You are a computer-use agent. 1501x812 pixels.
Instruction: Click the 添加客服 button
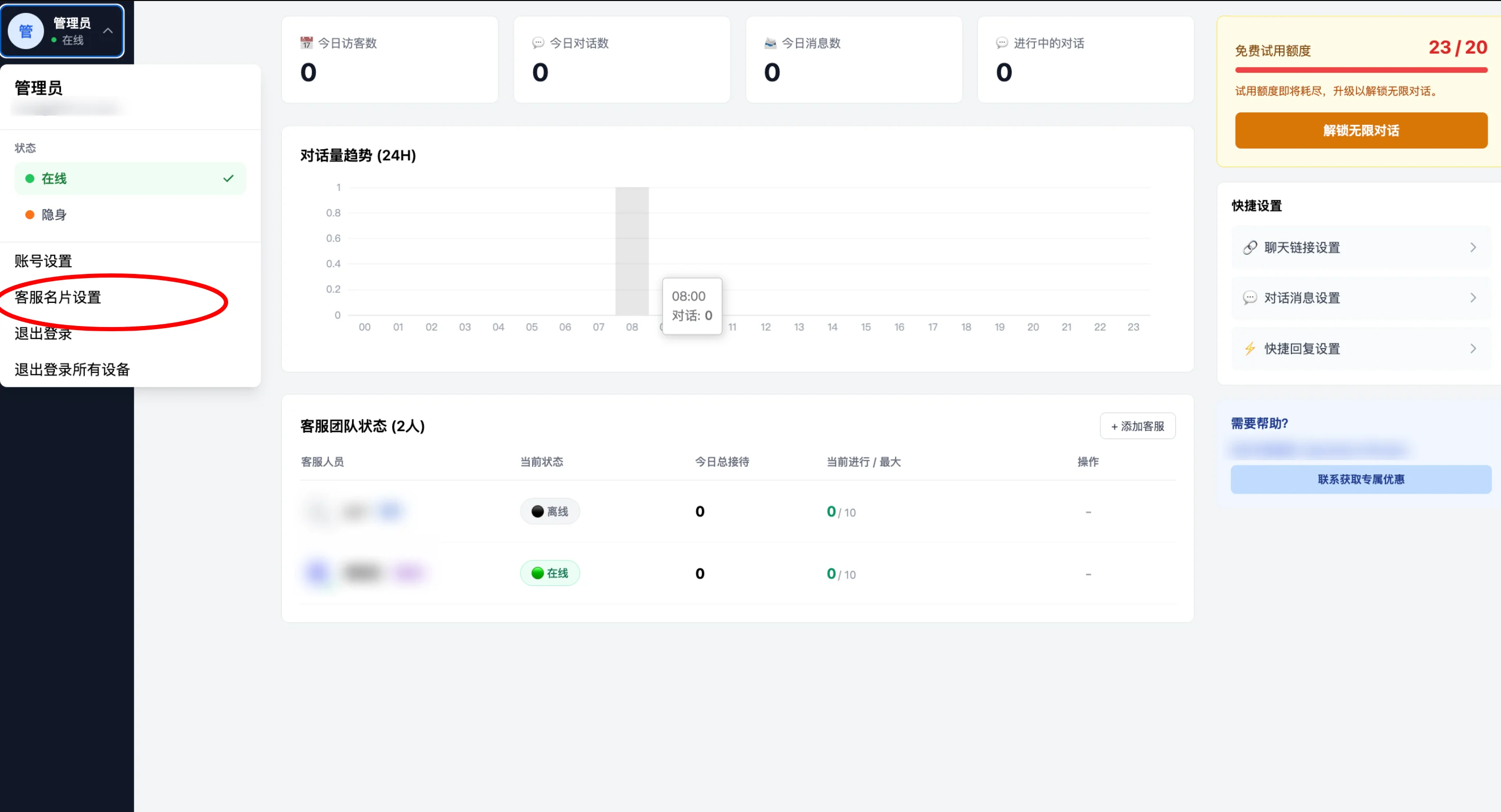1137,426
